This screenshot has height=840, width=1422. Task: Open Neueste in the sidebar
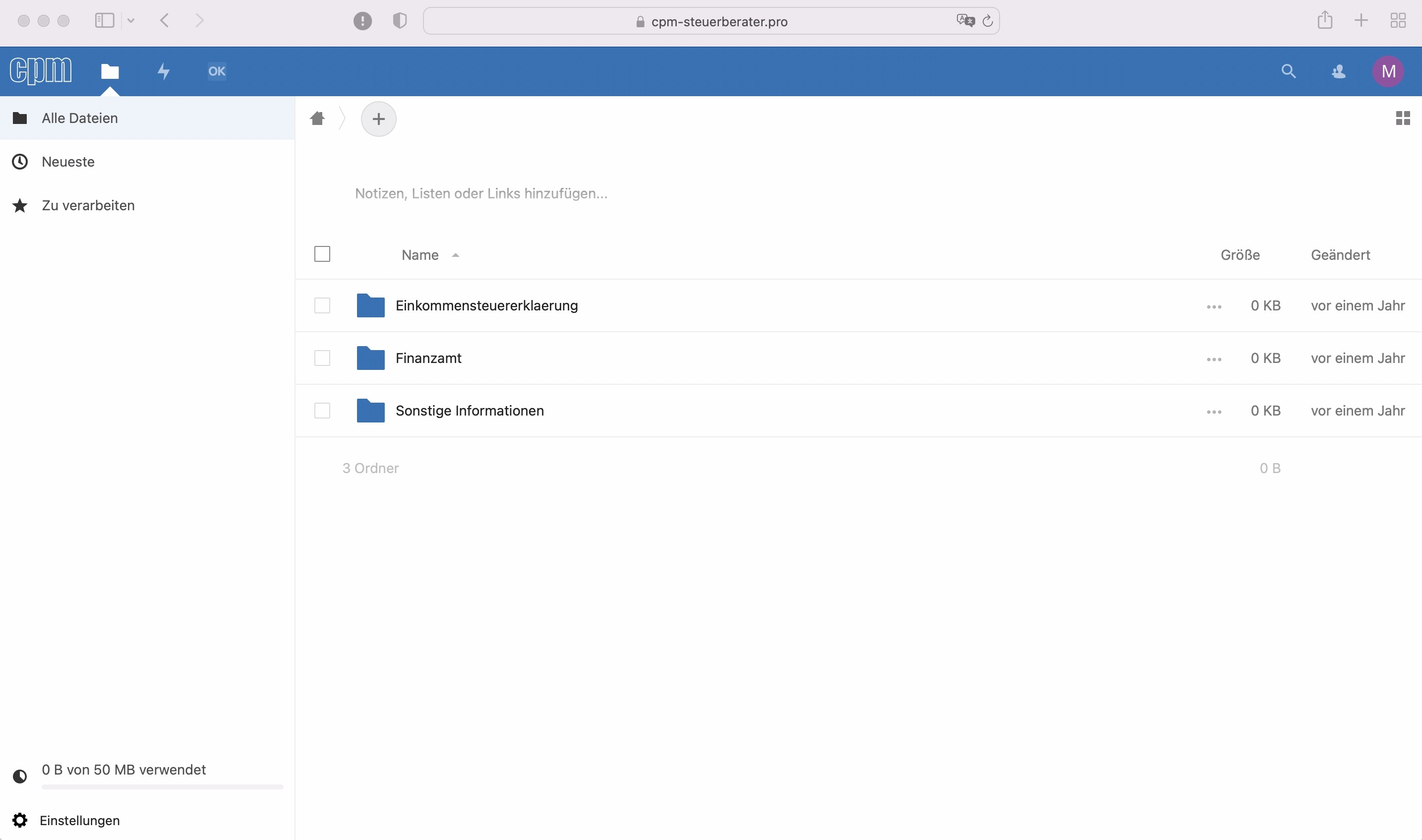click(x=68, y=162)
